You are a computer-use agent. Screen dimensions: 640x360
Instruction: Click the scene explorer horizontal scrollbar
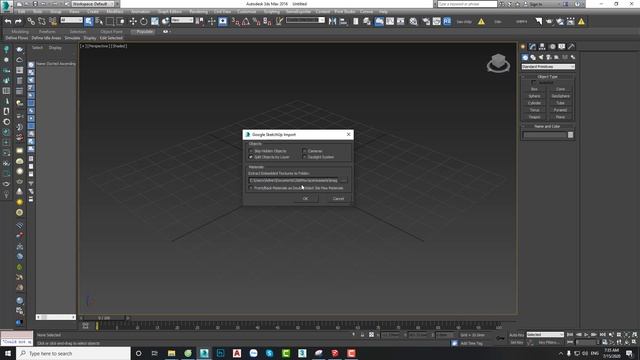(56, 317)
